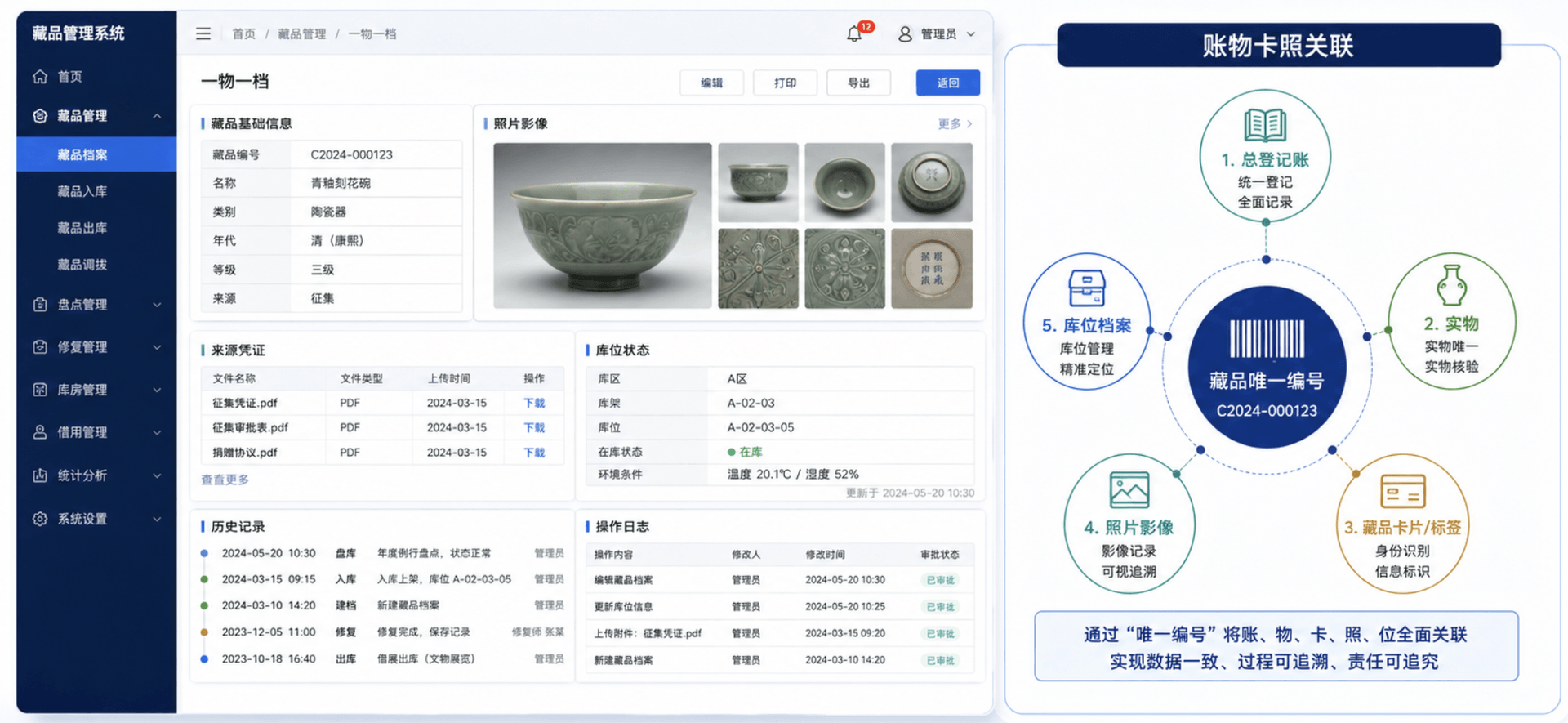The image size is (1568, 723).
Task: Open 更多 link in 照片影像 panel
Action: [955, 124]
